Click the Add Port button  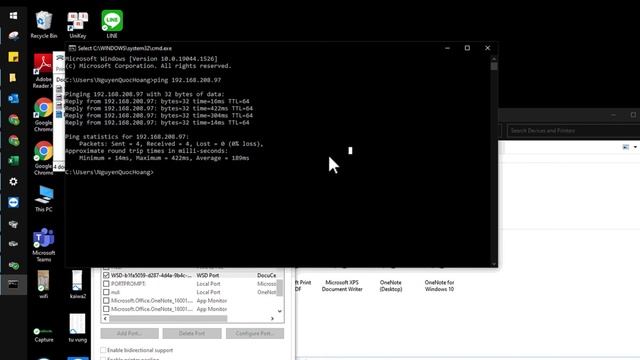[129, 333]
